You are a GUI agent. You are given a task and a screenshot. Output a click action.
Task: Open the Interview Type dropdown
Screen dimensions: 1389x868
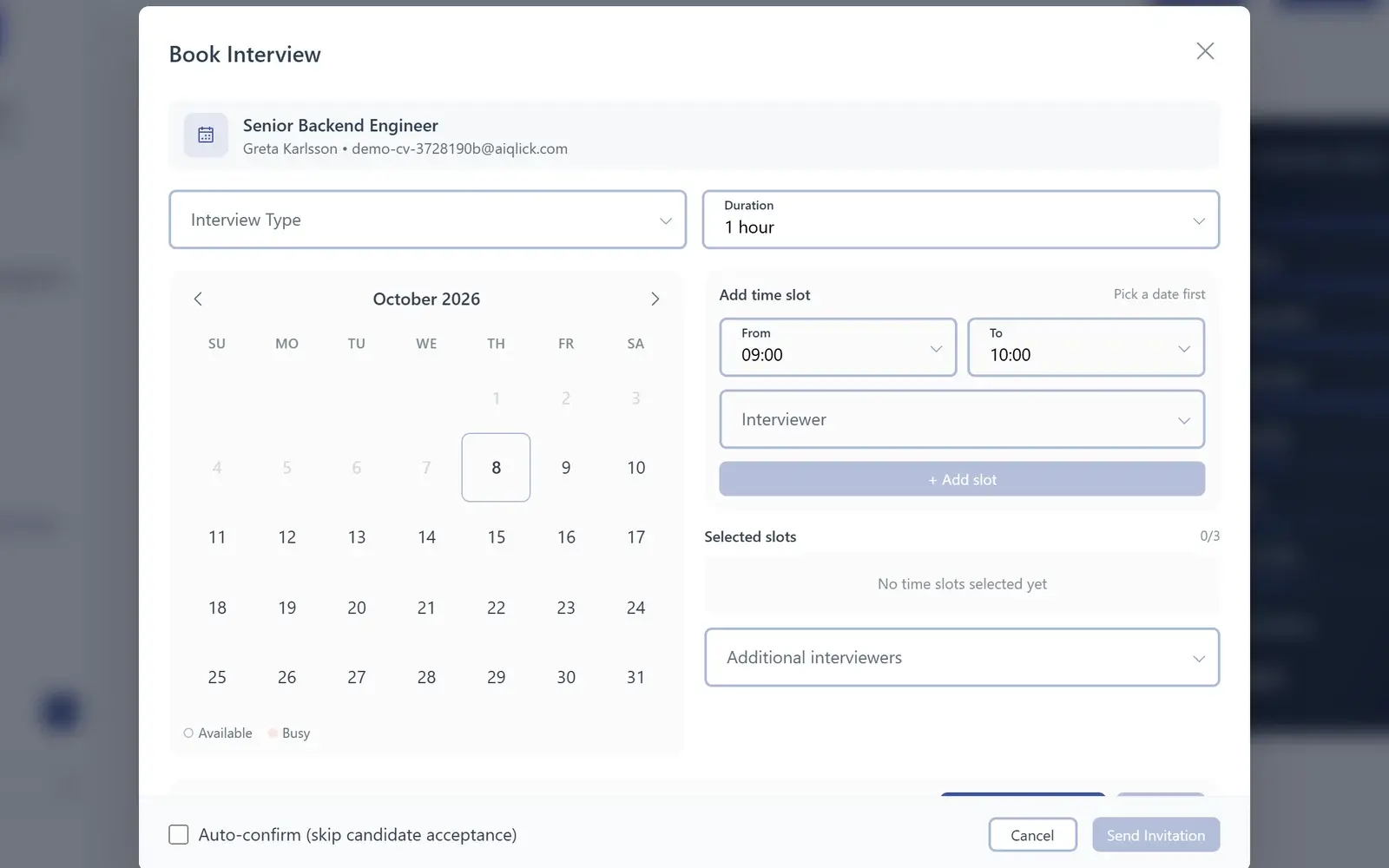point(427,220)
